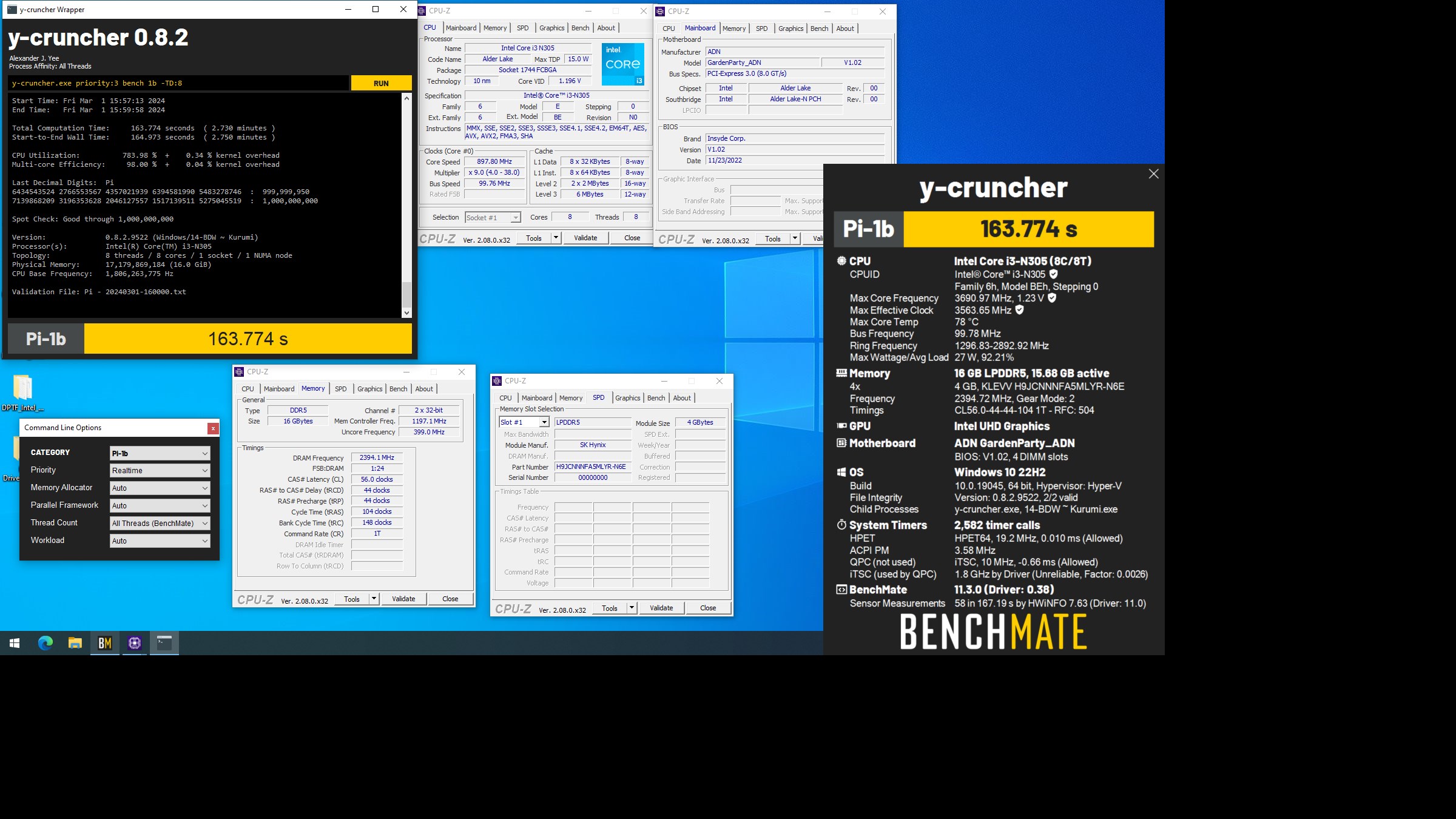Click the OS Windows icon in BenchMate panel

[841, 472]
